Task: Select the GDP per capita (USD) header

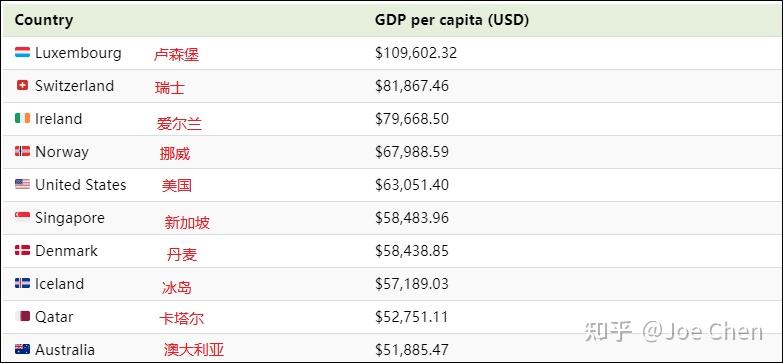Action: (x=452, y=20)
